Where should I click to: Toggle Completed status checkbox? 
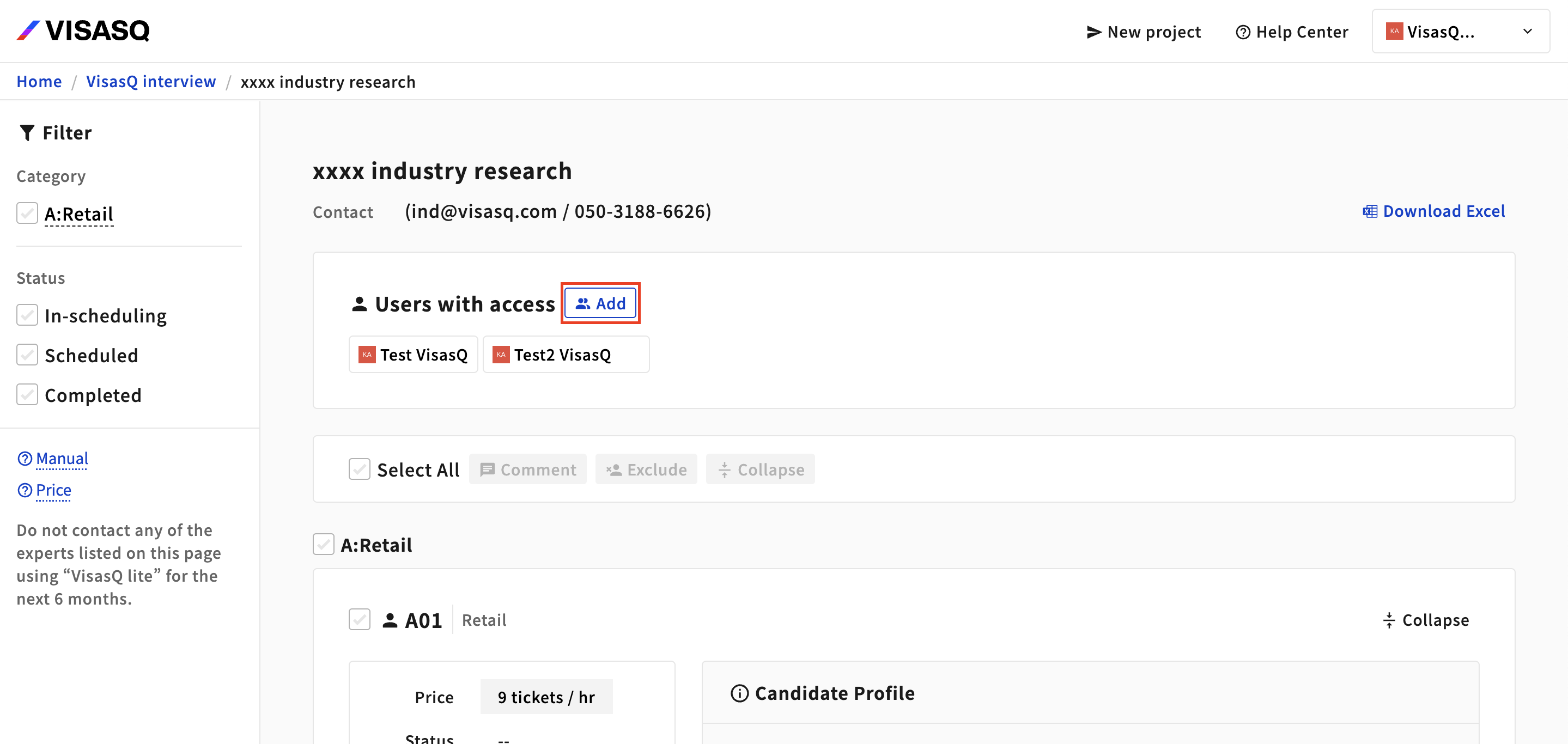[27, 395]
